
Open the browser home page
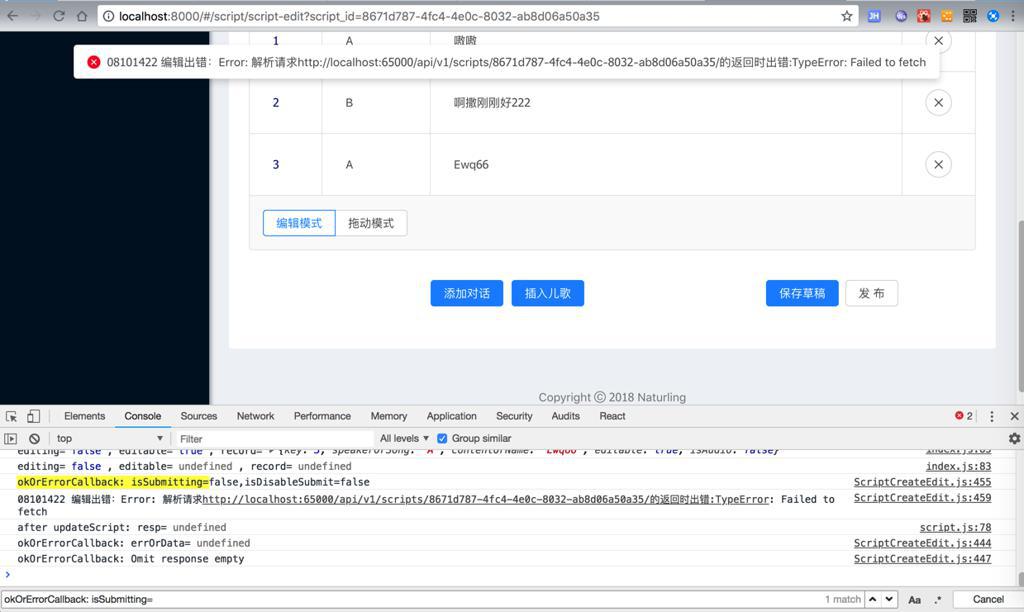(82, 16)
